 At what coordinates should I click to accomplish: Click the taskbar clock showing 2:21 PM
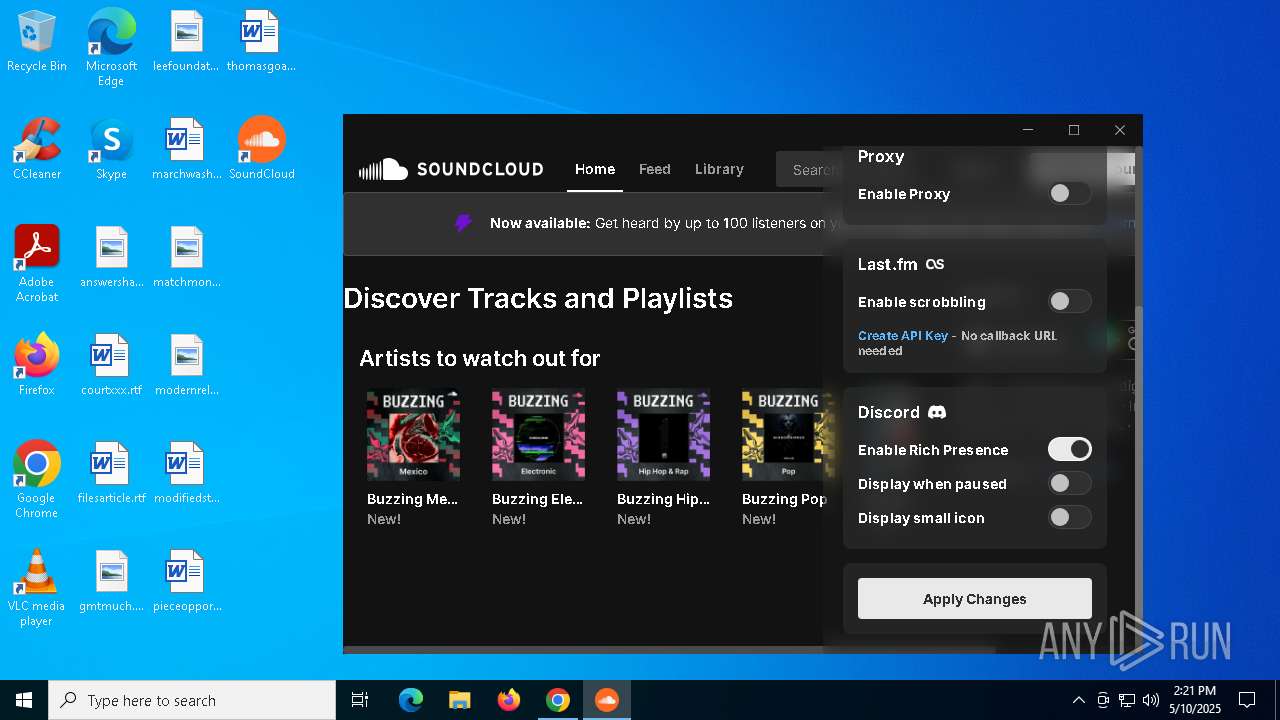(1195, 700)
